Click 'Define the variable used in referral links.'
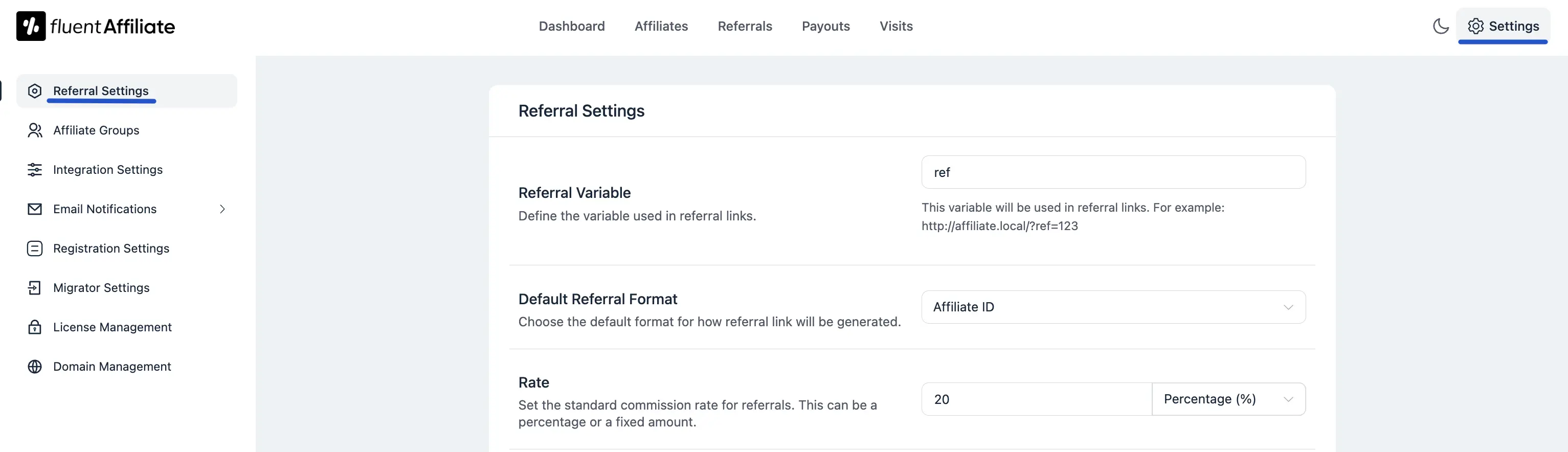This screenshot has width=1568, height=452. [x=637, y=216]
